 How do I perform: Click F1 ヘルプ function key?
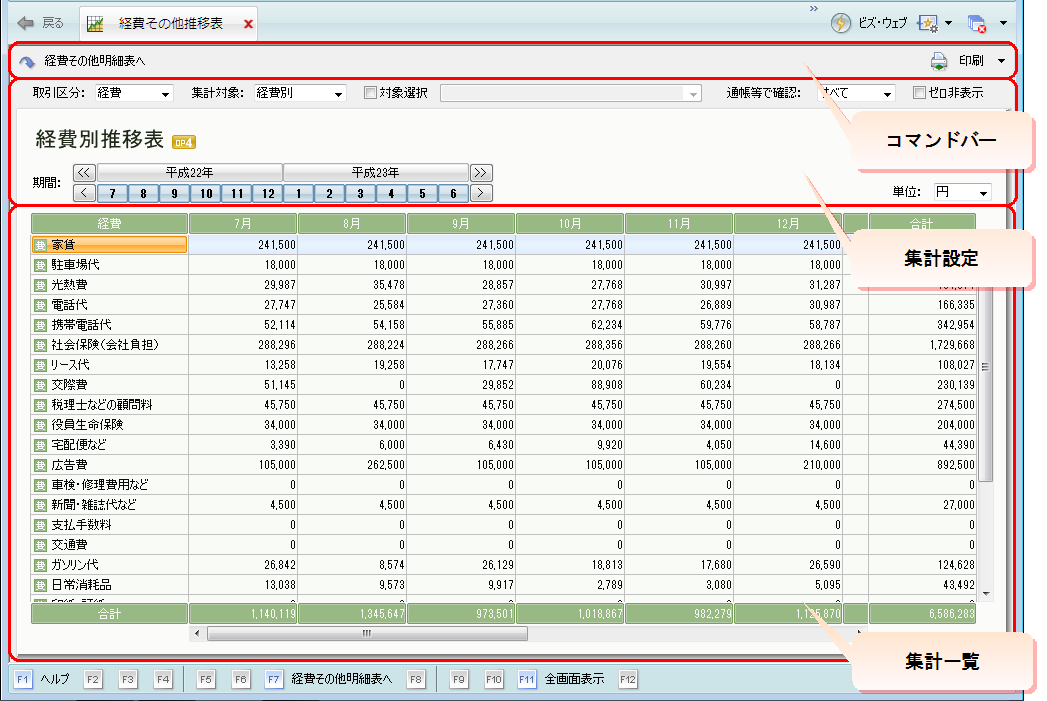coord(42,680)
